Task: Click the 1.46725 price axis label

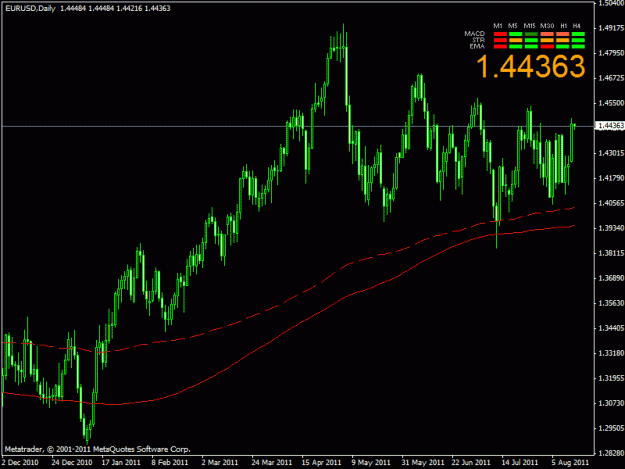Action: click(x=611, y=78)
